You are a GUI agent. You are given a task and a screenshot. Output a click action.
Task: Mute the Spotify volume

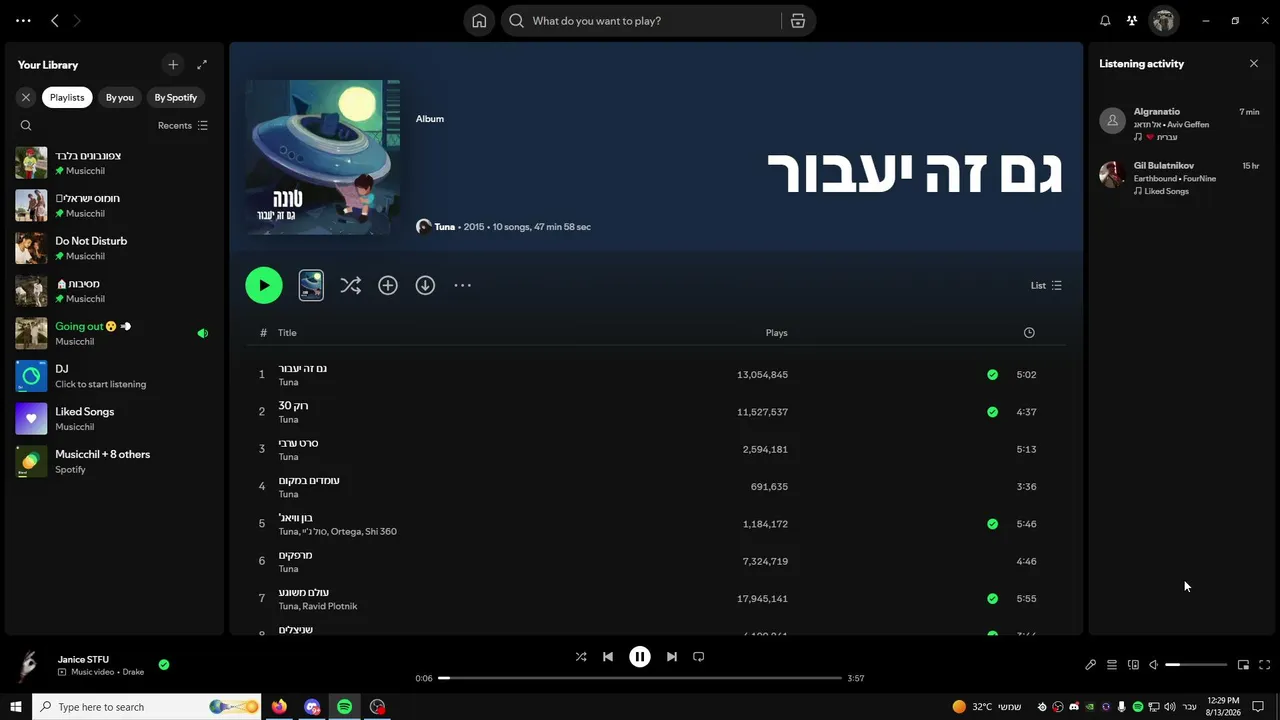pyautogui.click(x=1153, y=665)
